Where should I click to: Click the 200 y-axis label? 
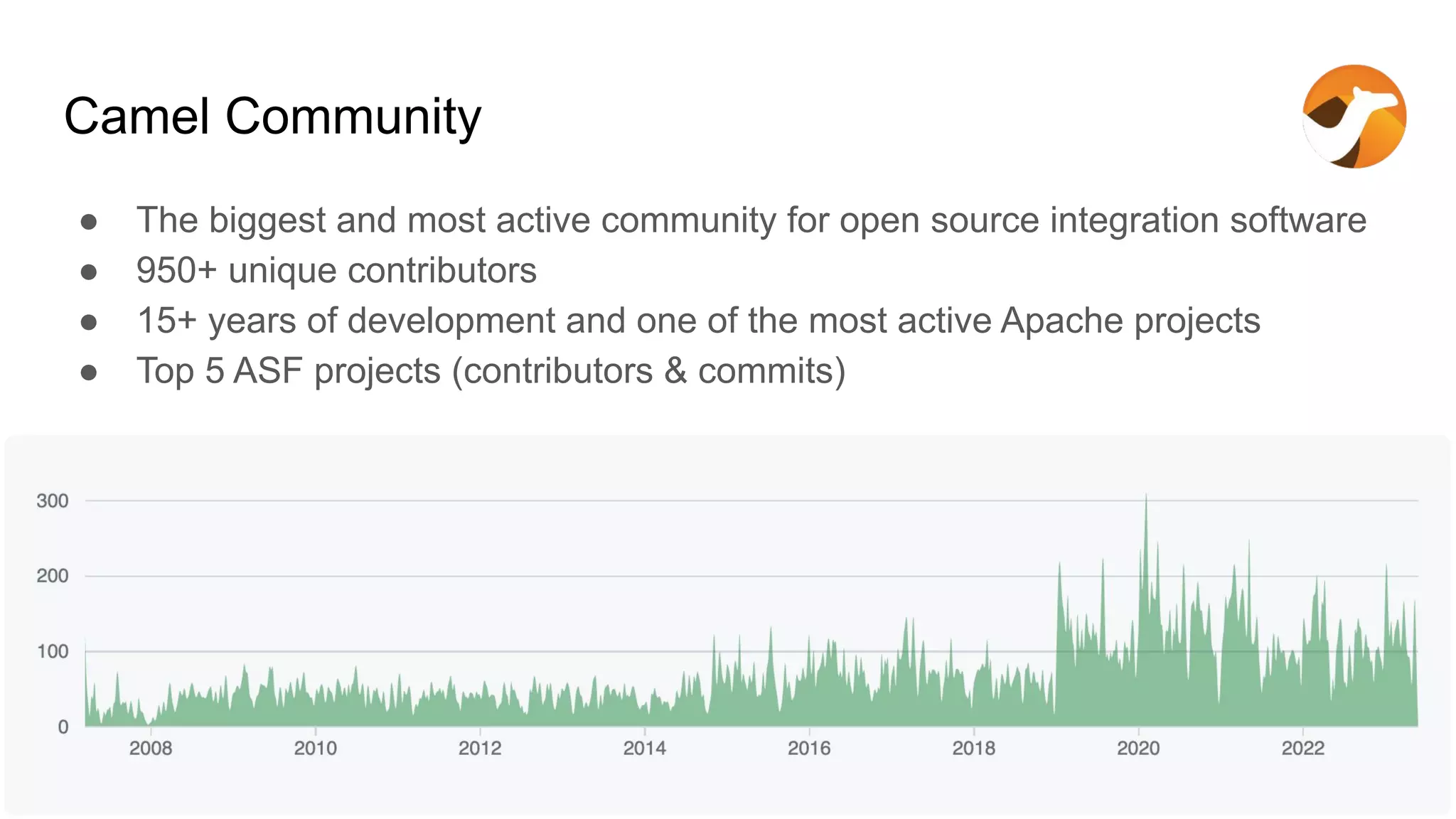tap(53, 576)
